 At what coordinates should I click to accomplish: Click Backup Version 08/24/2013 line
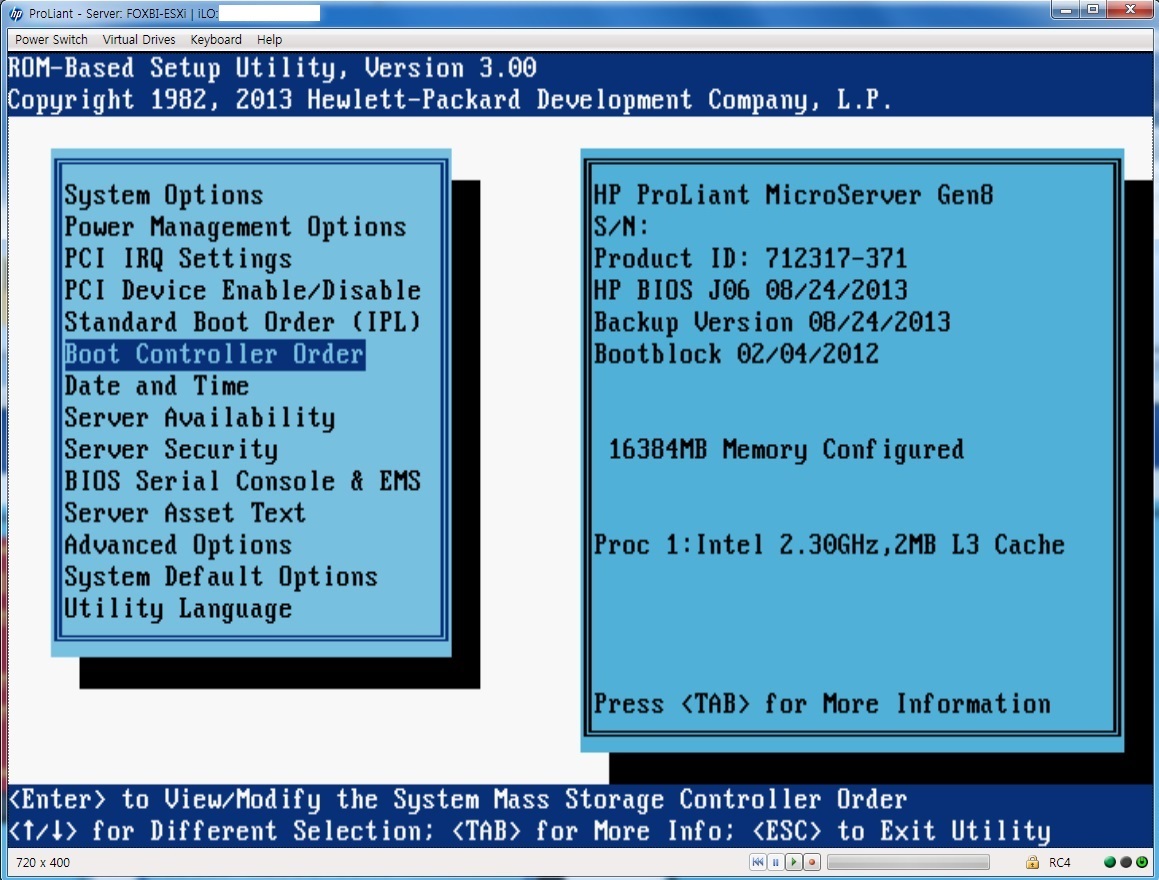[x=772, y=322]
